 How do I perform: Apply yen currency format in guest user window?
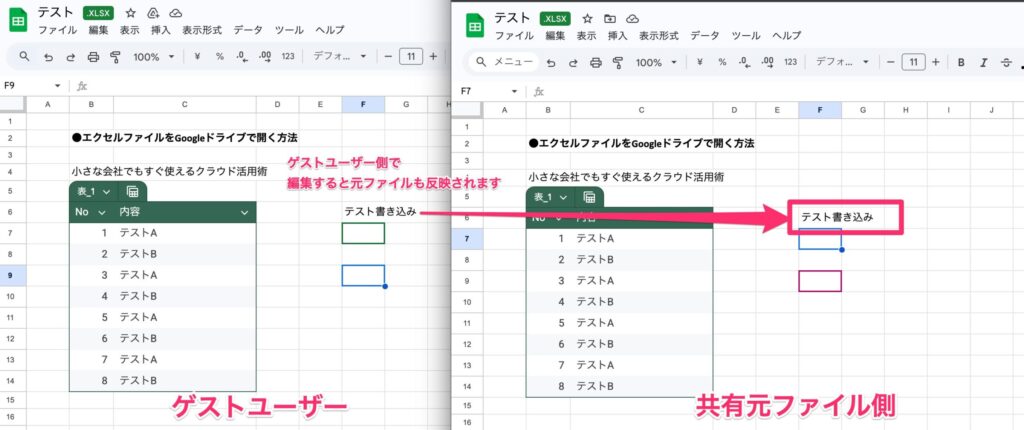(199, 57)
